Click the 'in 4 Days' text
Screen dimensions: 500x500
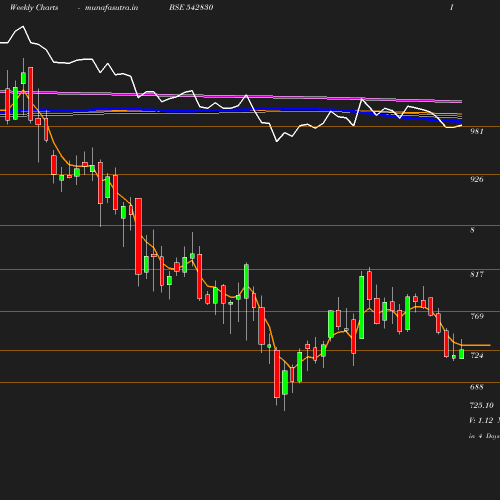[x=484, y=436]
